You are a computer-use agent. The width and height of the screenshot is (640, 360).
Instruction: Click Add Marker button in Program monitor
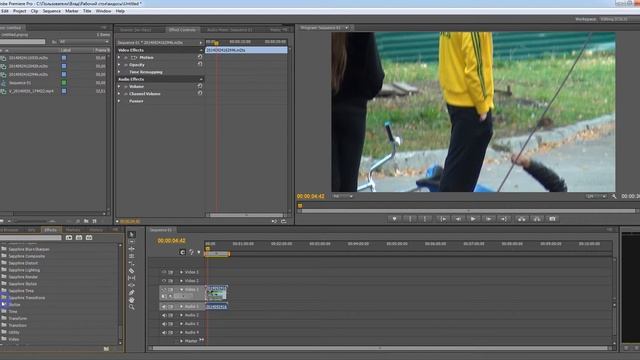tap(394, 219)
